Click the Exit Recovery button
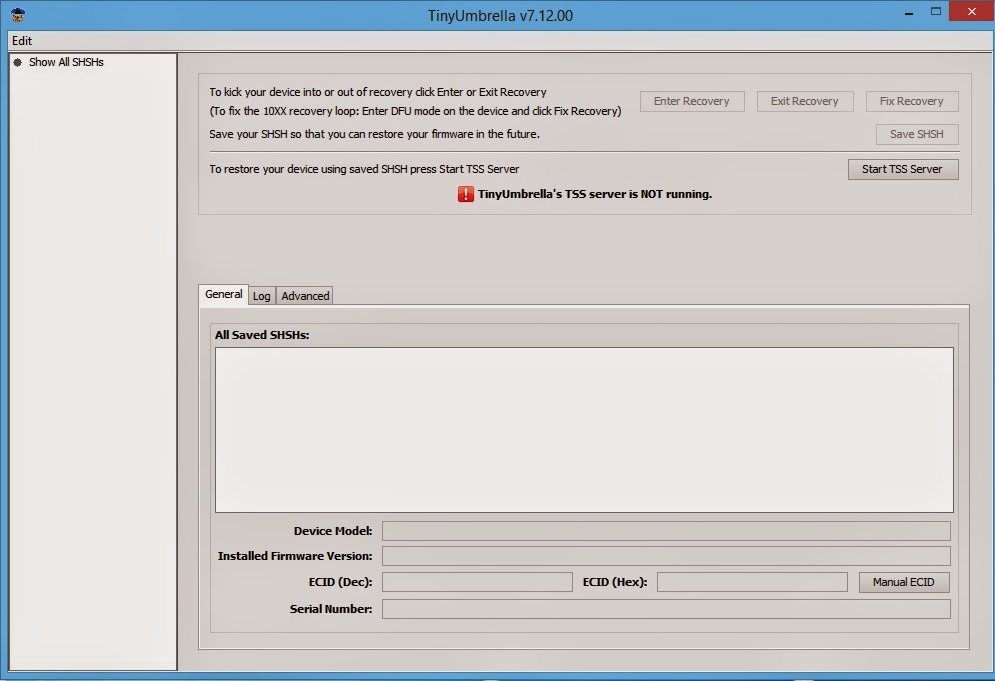The image size is (995, 681). [x=805, y=101]
